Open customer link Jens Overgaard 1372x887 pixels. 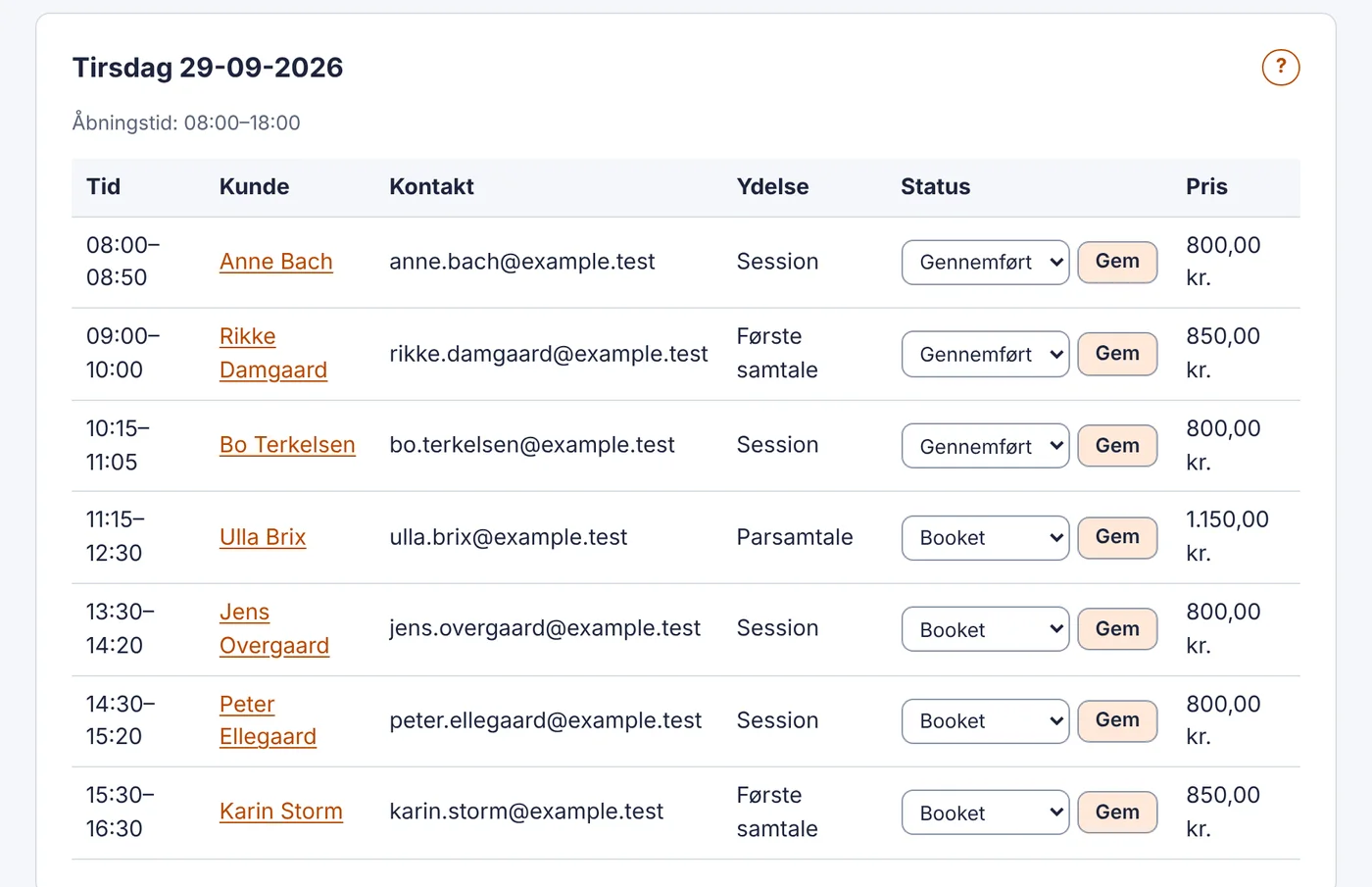274,629
